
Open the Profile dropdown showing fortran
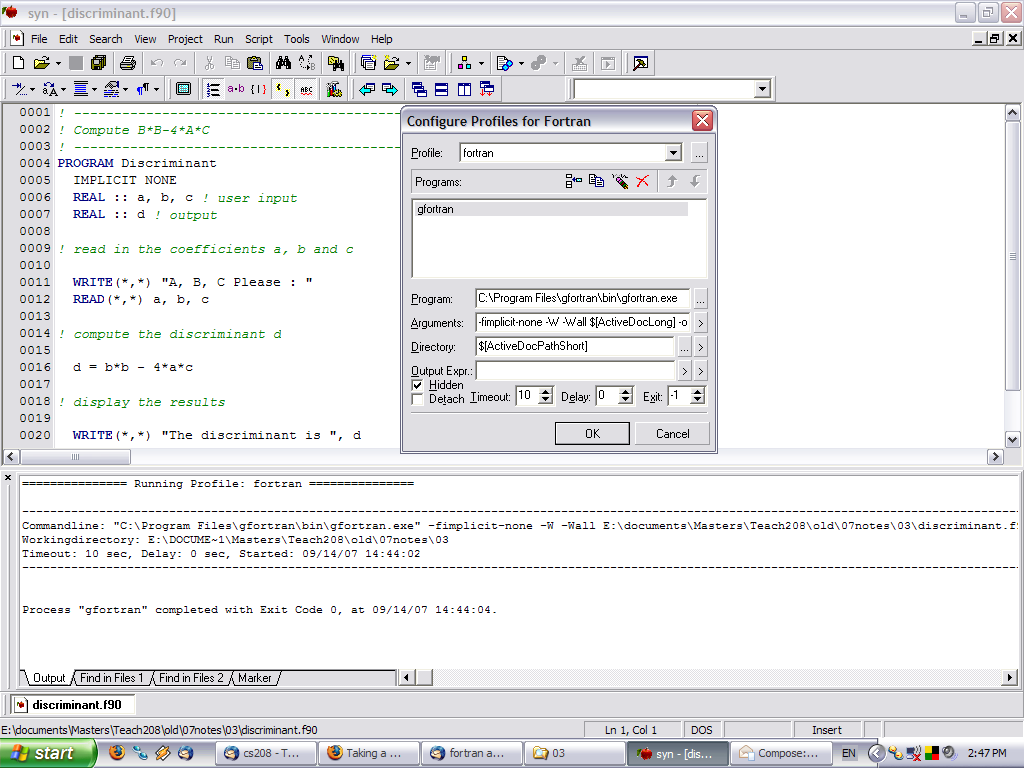click(673, 153)
